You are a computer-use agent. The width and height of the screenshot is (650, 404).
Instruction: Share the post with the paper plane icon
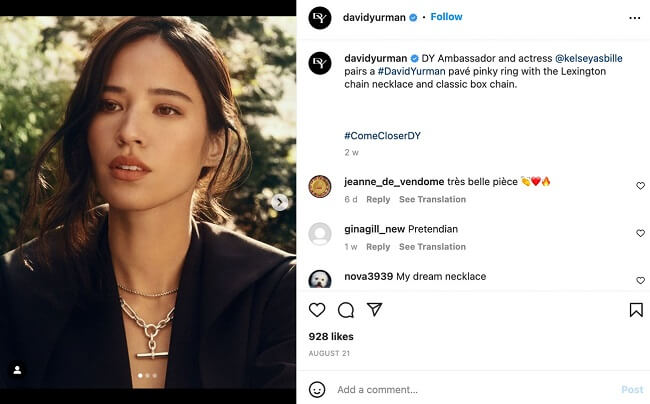pyautogui.click(x=374, y=310)
